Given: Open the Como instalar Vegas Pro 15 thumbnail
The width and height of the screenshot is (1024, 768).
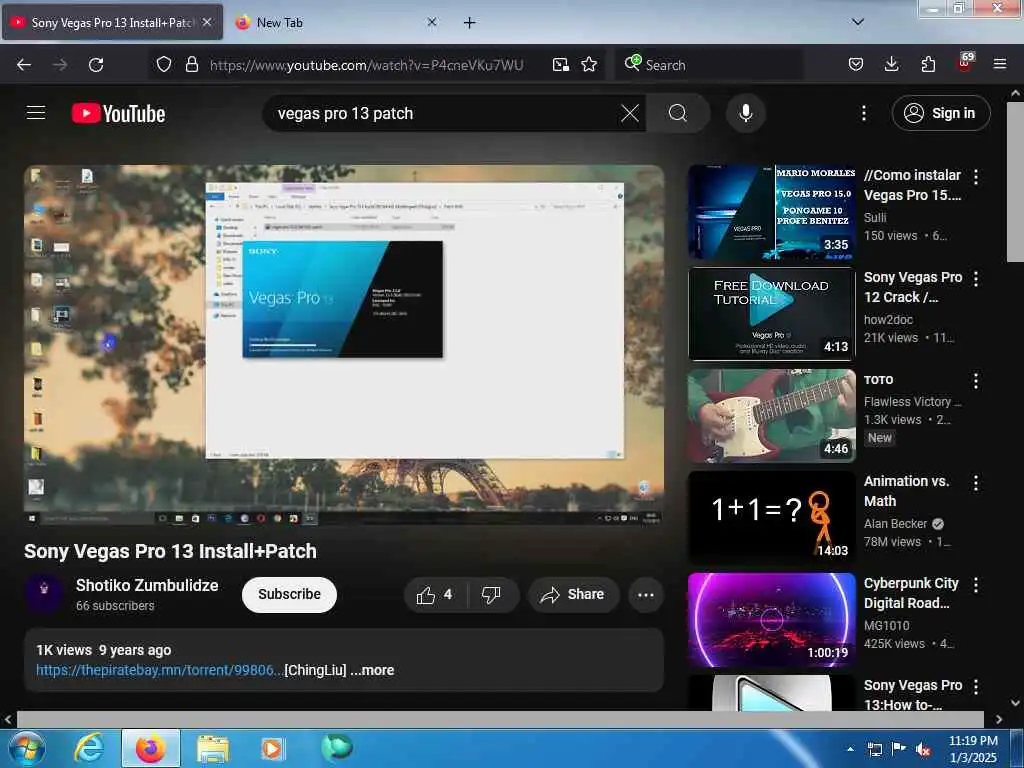Looking at the screenshot, I should tap(772, 212).
